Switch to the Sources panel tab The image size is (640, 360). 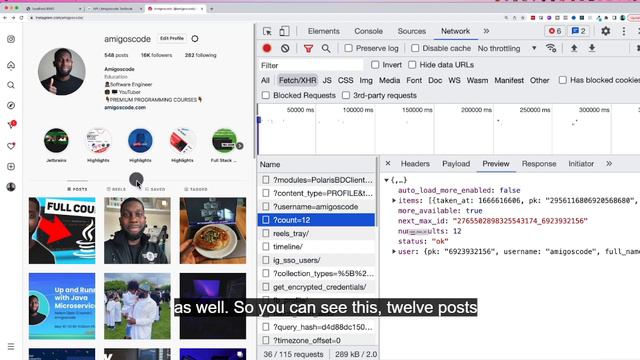click(x=411, y=31)
